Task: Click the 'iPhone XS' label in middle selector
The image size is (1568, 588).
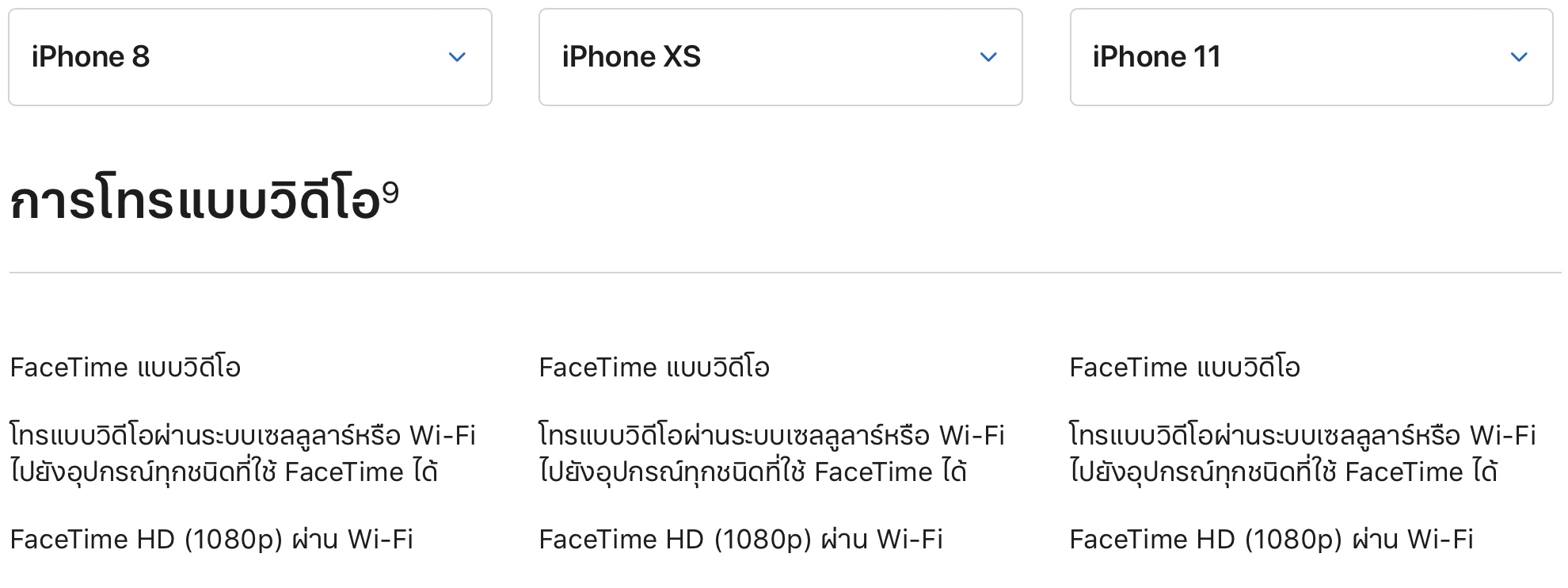Action: tap(631, 57)
